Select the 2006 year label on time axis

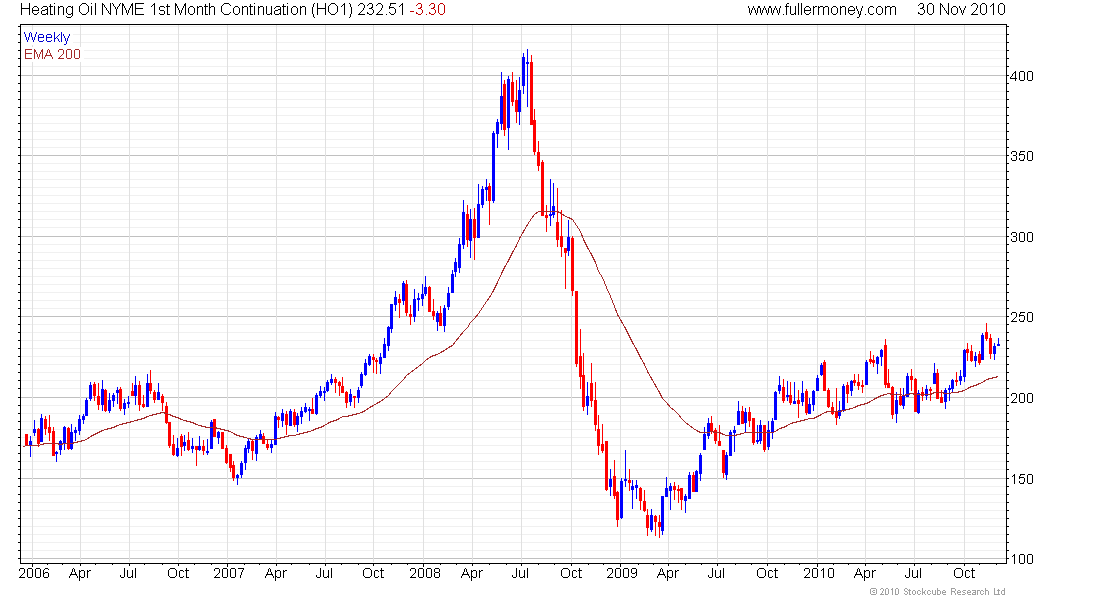click(x=34, y=573)
